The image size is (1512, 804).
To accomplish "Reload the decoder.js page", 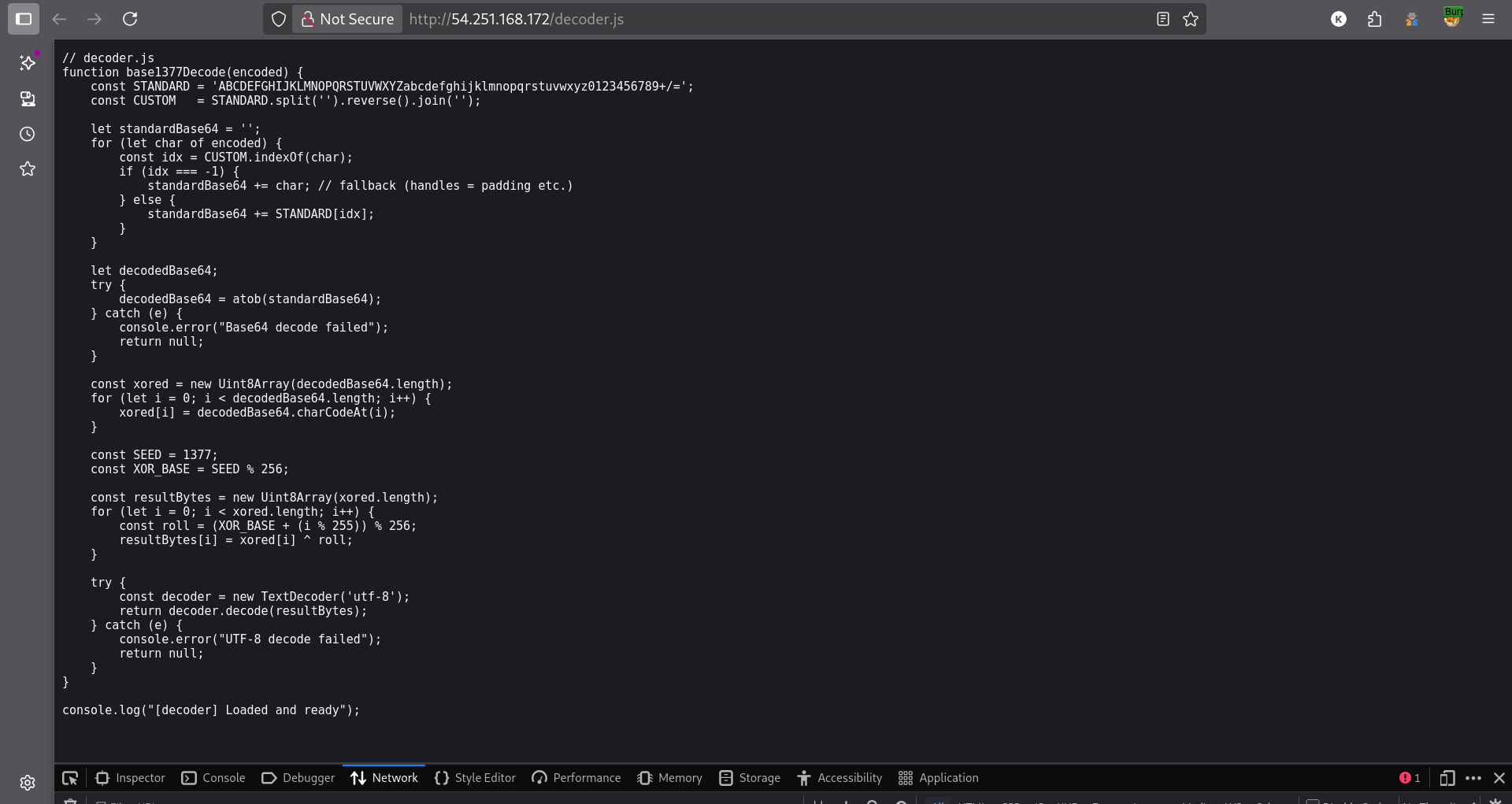I will [x=130, y=19].
